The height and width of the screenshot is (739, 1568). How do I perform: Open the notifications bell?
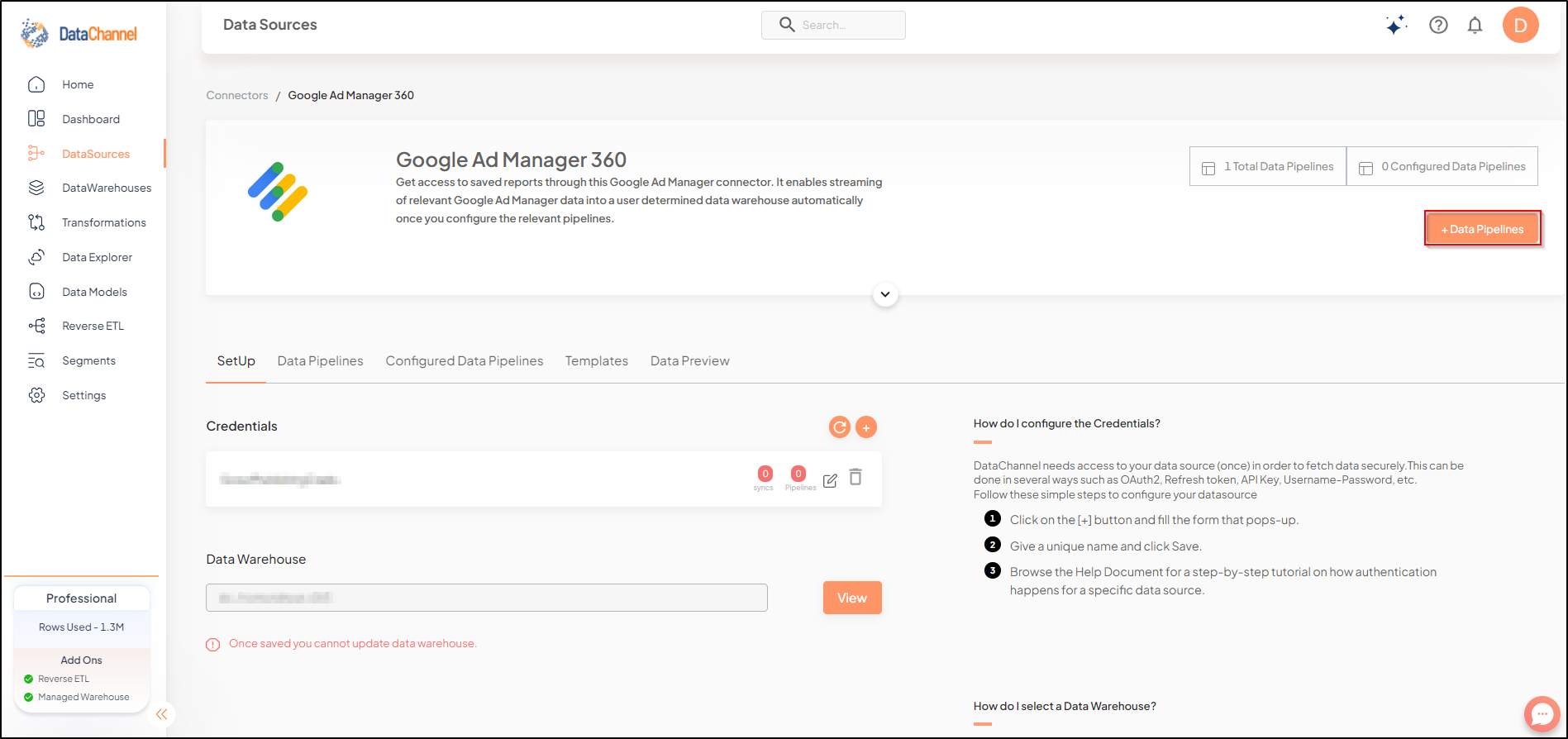click(1475, 26)
